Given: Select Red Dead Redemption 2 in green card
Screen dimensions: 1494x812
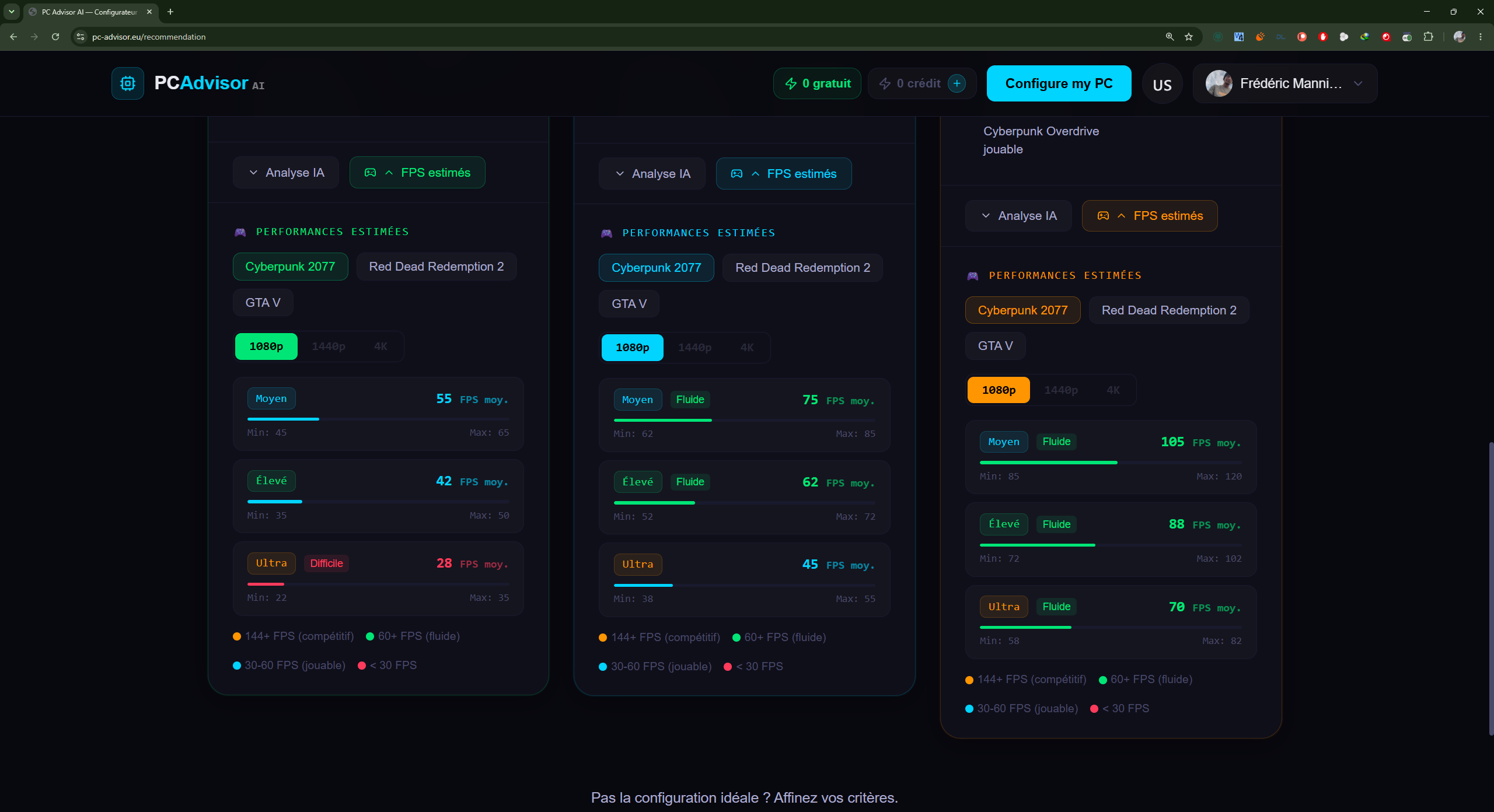Looking at the screenshot, I should tap(437, 267).
